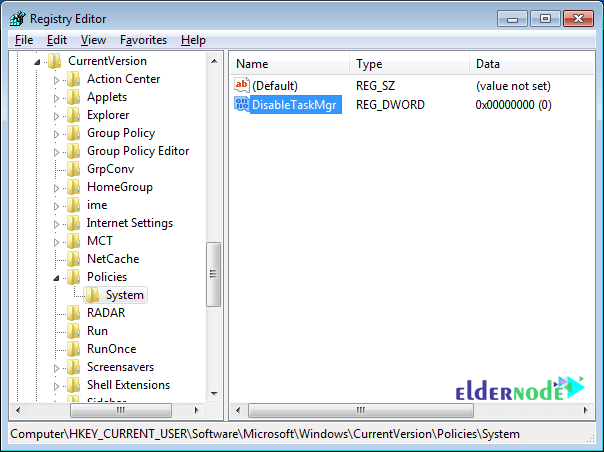Click the registry path in status bar

tap(265, 434)
